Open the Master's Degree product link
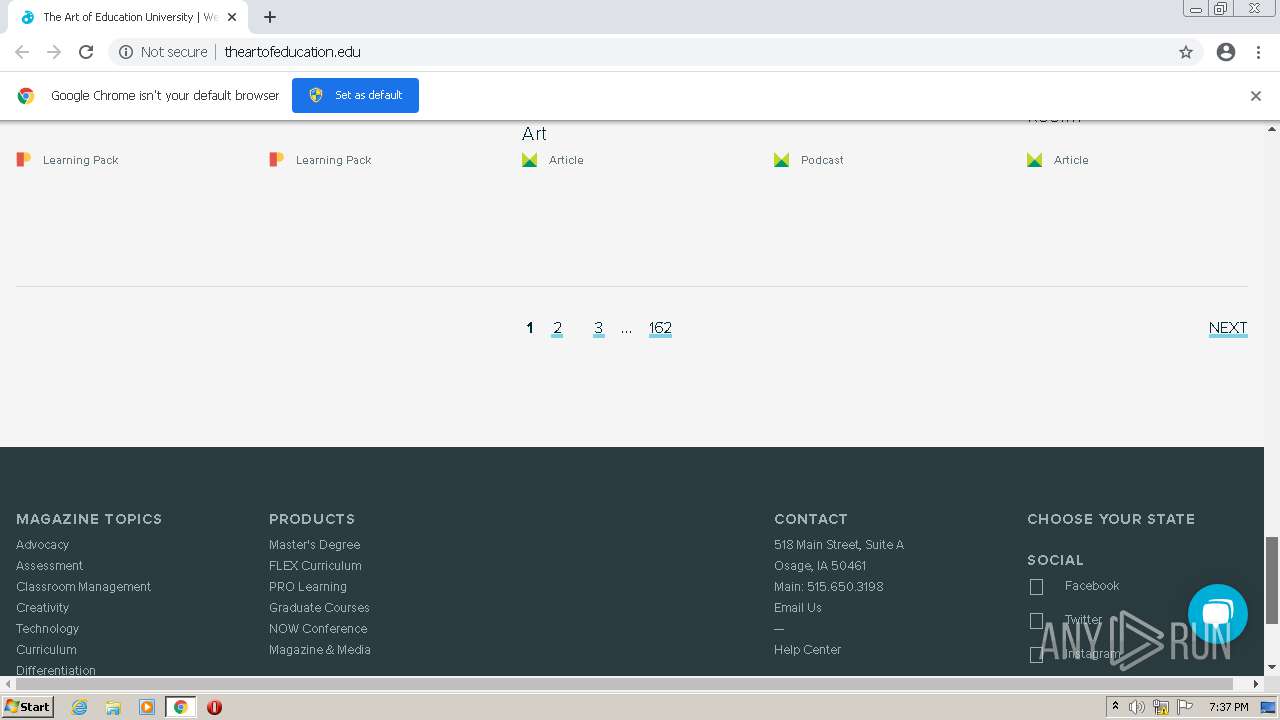This screenshot has width=1280, height=720. [x=314, y=545]
